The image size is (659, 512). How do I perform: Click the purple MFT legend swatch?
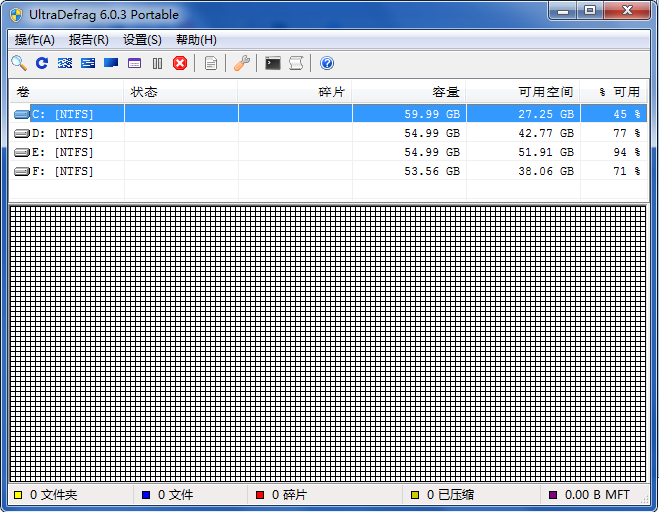pyautogui.click(x=553, y=495)
